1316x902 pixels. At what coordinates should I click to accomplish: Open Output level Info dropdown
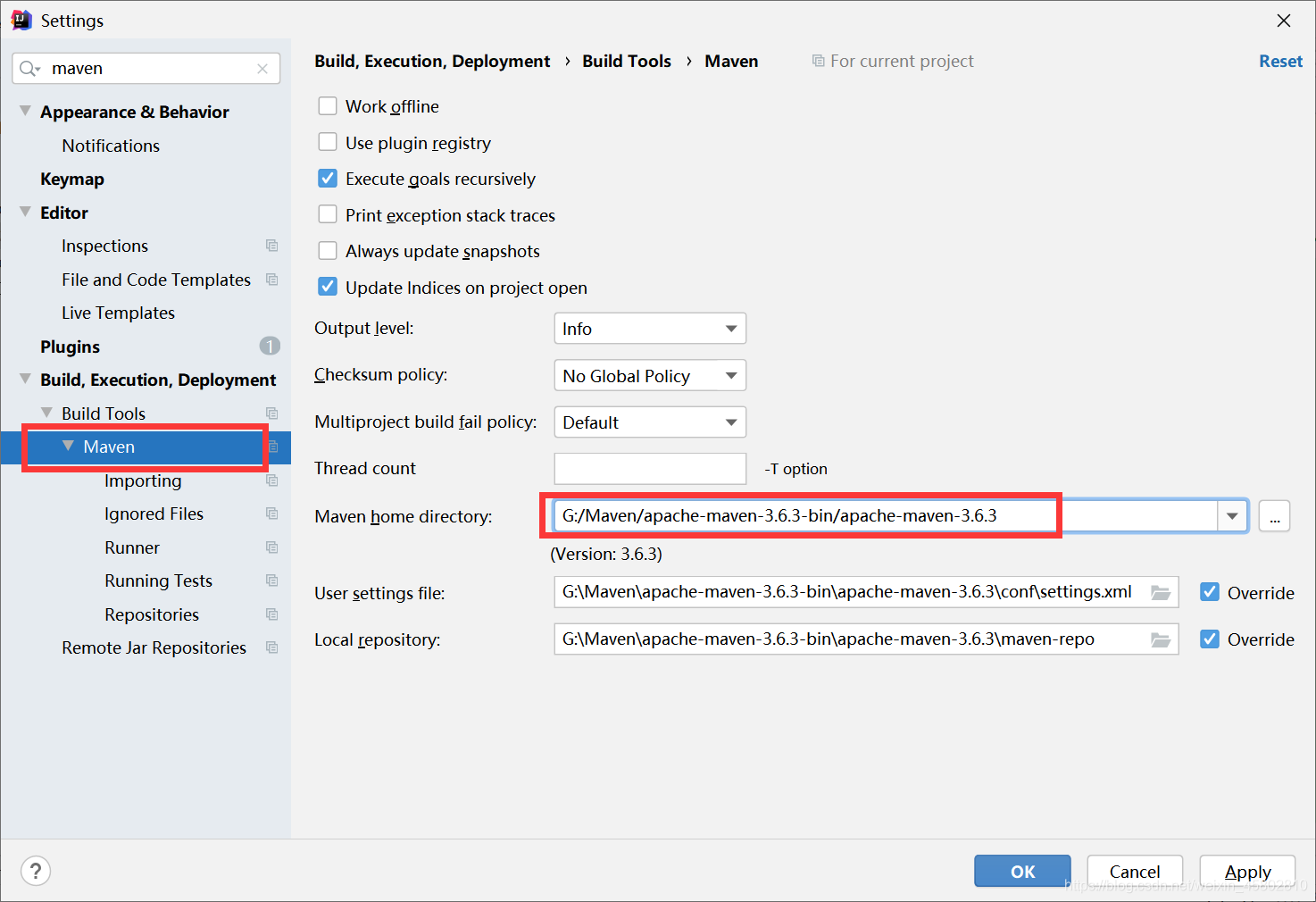click(650, 329)
